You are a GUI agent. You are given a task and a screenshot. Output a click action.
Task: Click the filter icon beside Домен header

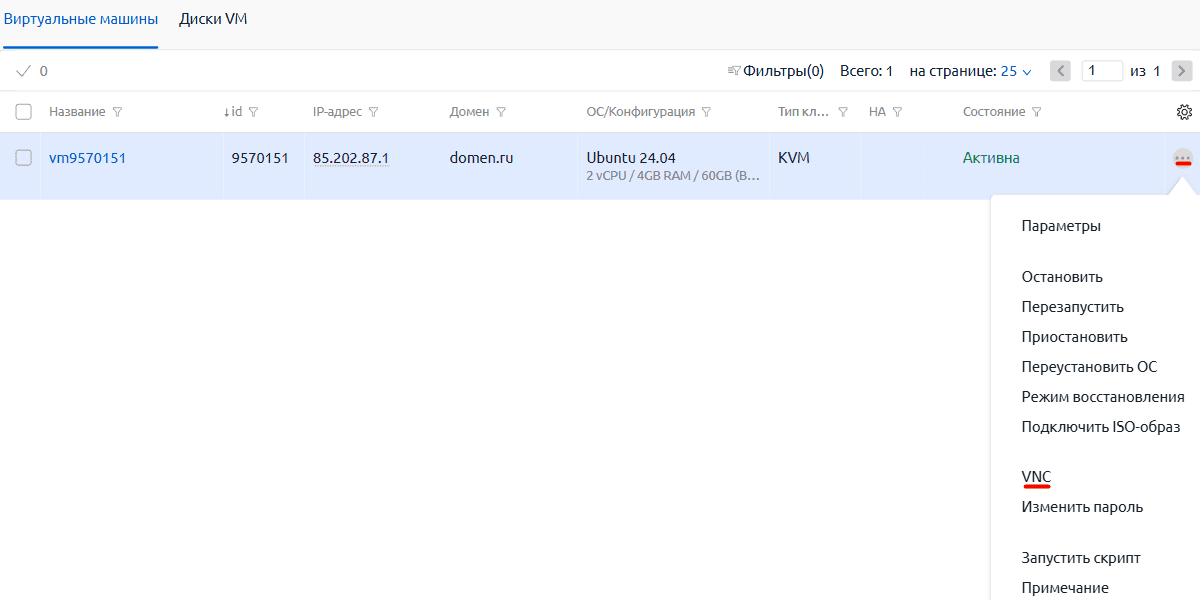[501, 112]
